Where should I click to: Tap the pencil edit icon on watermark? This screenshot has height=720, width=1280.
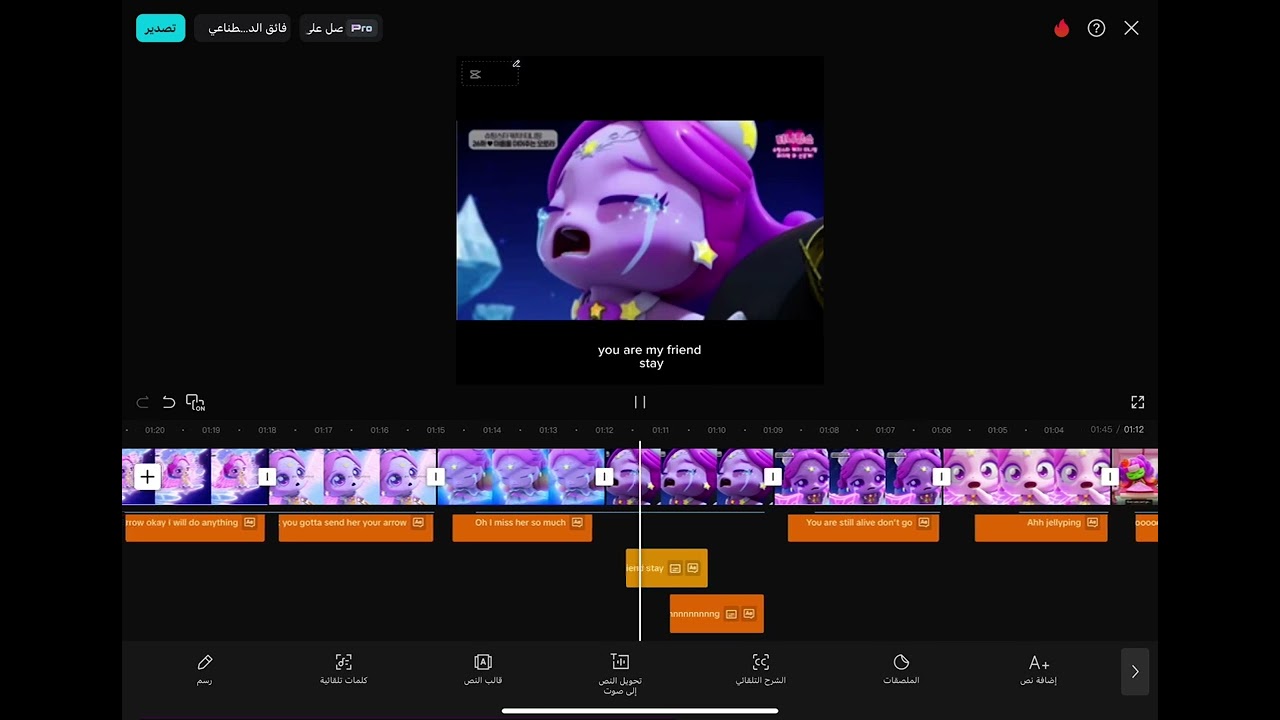coord(516,63)
